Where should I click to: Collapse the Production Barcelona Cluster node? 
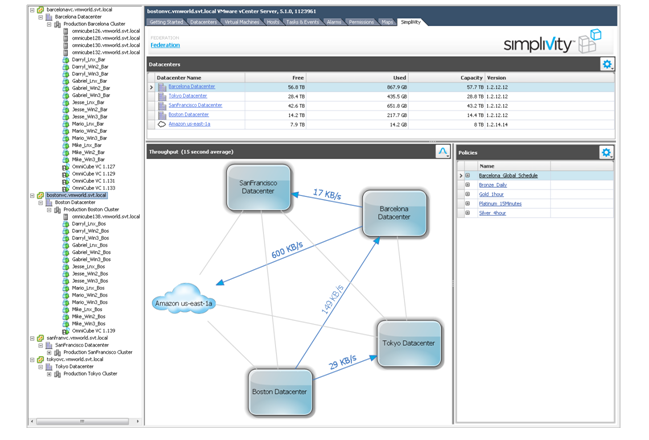pos(49,24)
